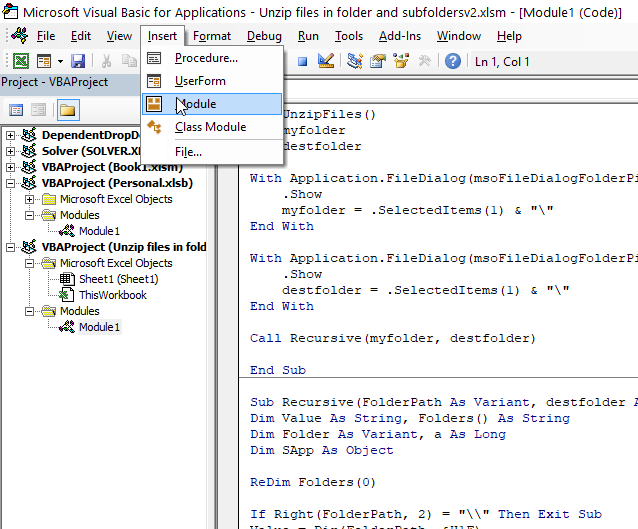Screen dimensions: 638x529
Task: Choose Procedure... from Insert menu
Action: click(x=212, y=58)
